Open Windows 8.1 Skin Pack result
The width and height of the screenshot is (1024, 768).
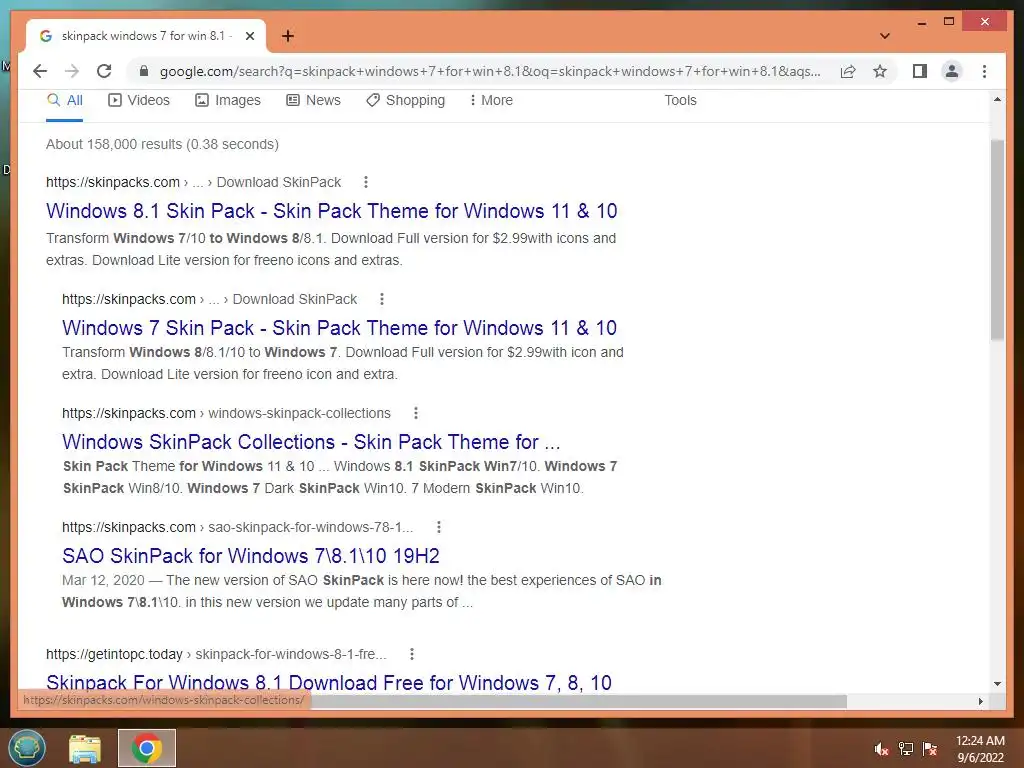tap(332, 211)
